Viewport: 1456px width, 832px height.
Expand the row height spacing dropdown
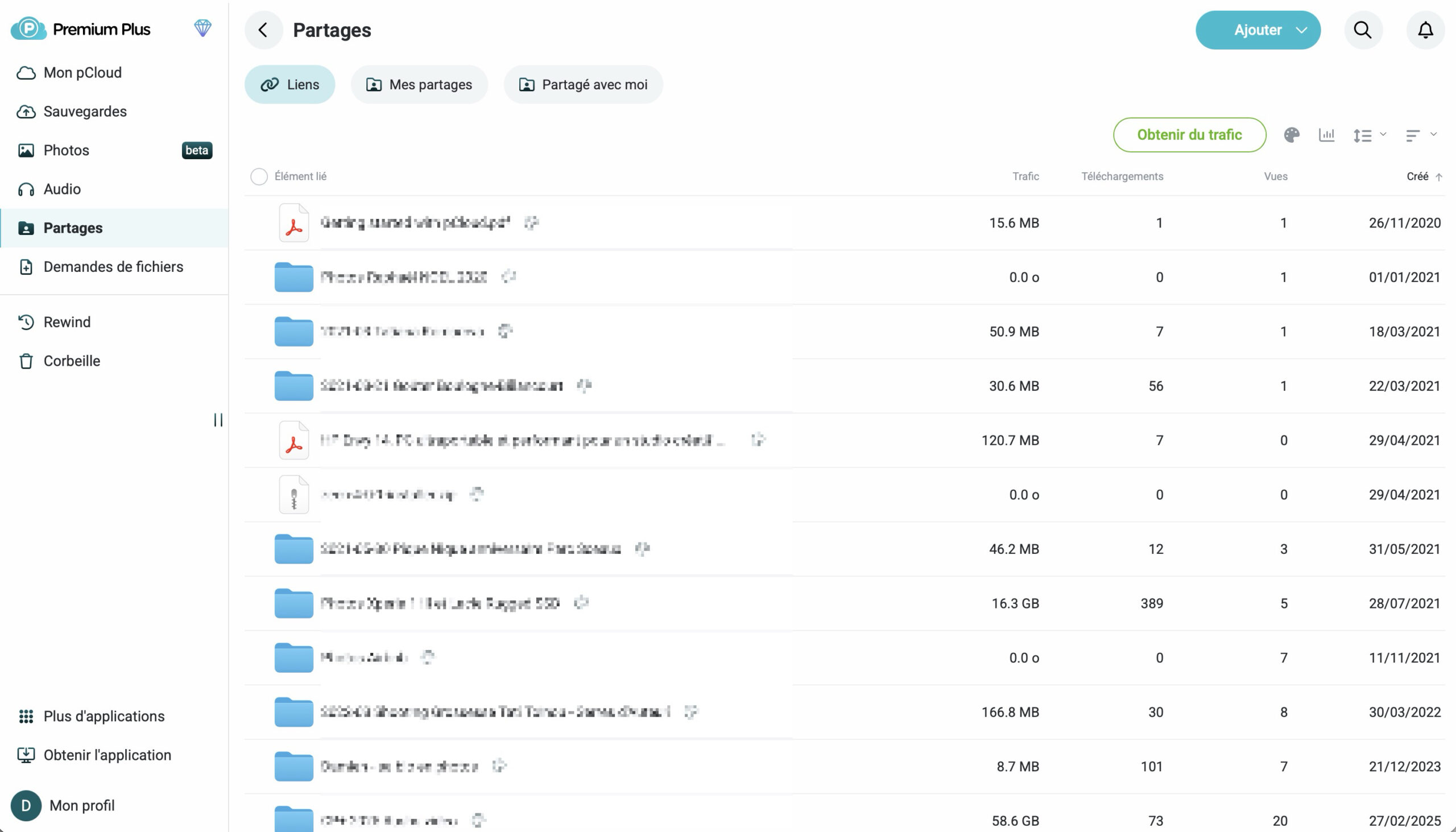click(1369, 135)
